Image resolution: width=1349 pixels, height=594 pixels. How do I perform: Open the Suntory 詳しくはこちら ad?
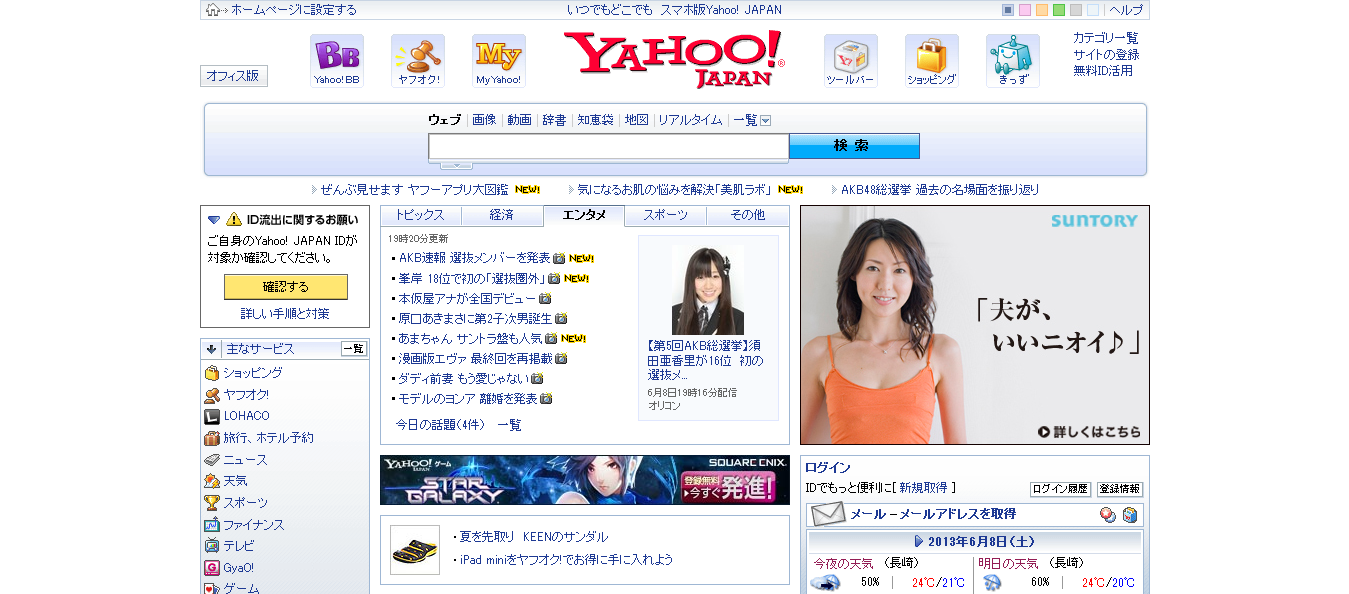coord(1090,432)
